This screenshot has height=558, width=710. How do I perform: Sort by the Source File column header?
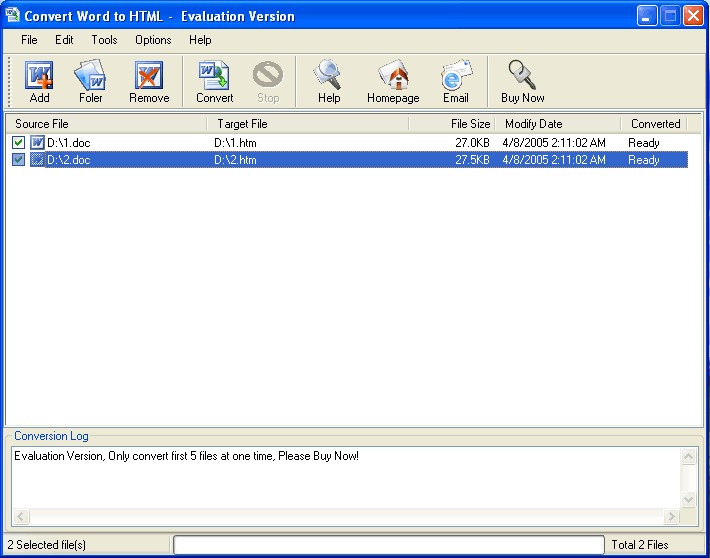[106, 124]
